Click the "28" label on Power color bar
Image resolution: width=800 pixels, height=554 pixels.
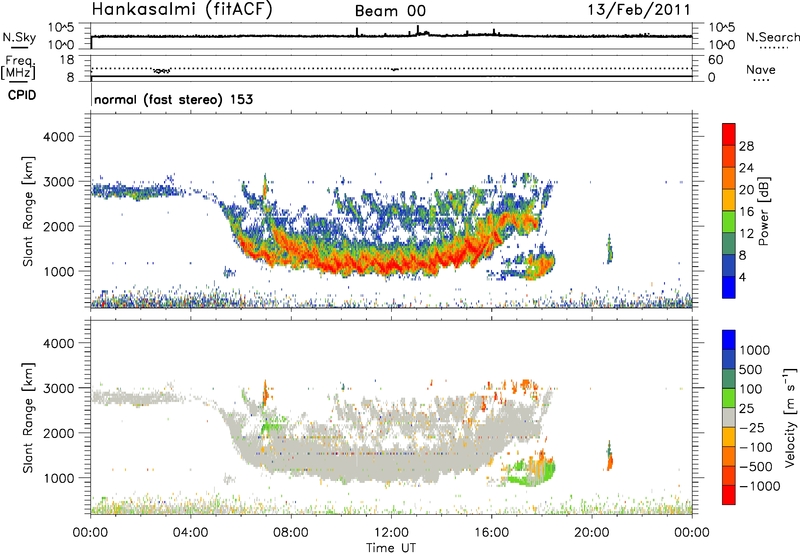click(746, 146)
